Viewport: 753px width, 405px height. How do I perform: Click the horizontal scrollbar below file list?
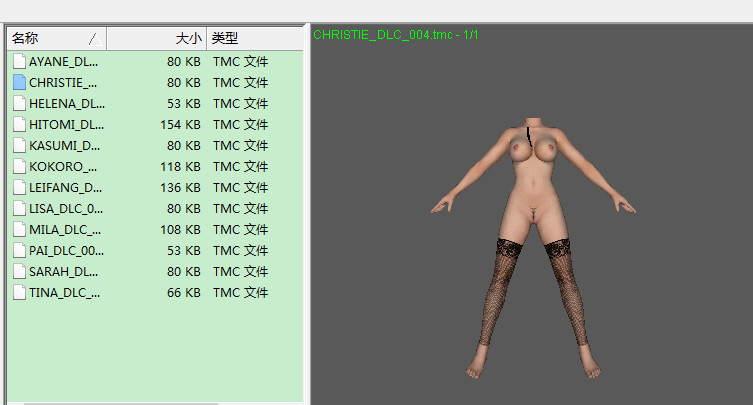coord(120,402)
